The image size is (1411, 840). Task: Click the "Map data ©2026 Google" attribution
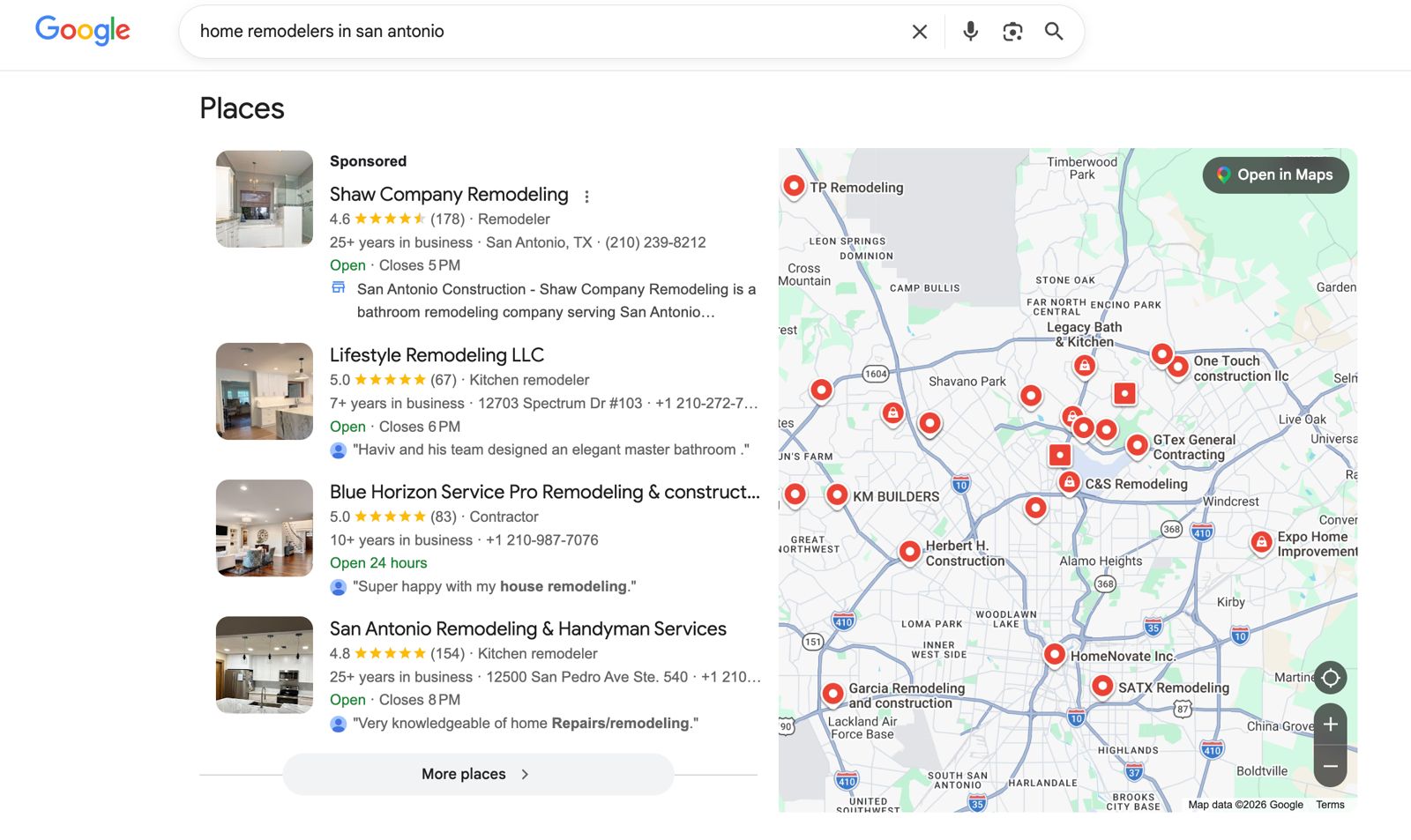pyautogui.click(x=1245, y=804)
